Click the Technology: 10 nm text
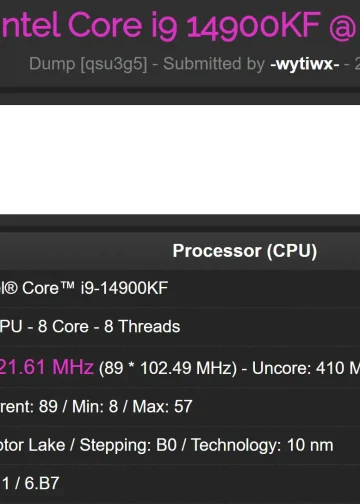The width and height of the screenshot is (360, 504). [x=262, y=445]
